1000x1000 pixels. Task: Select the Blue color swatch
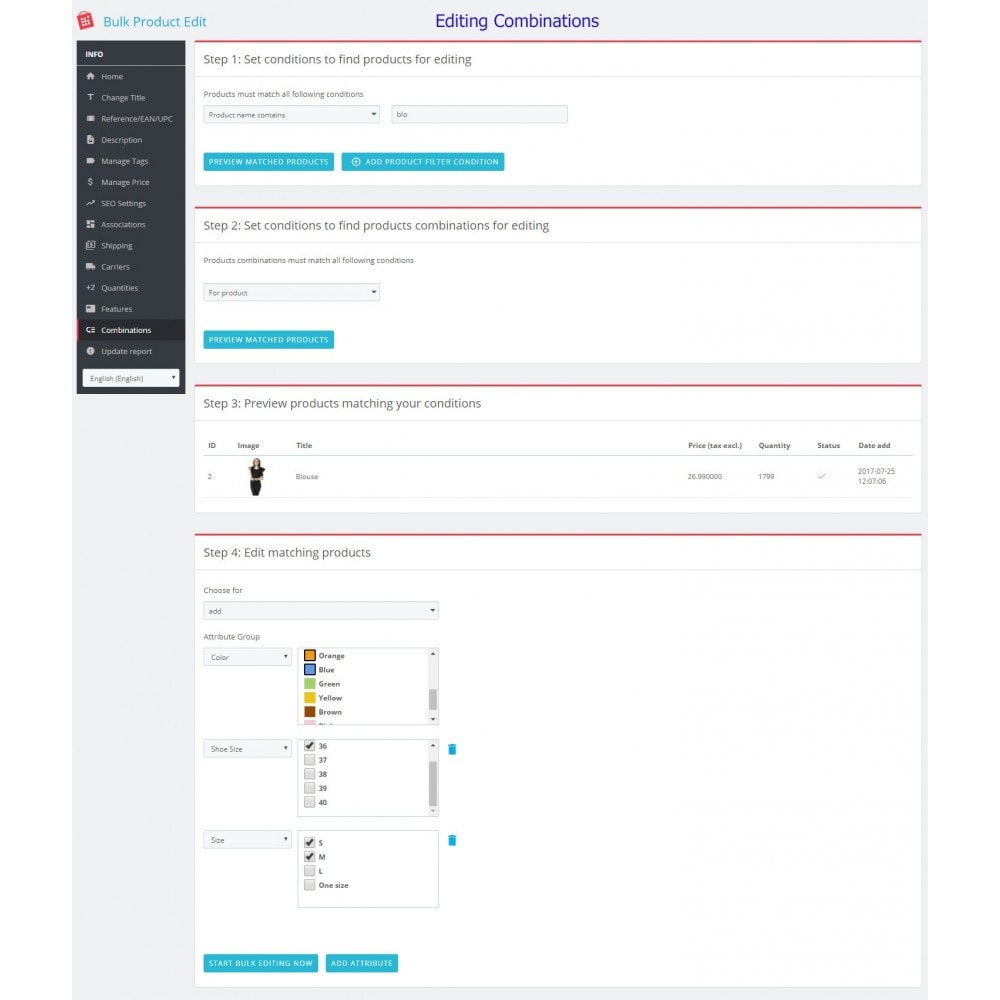[x=310, y=670]
